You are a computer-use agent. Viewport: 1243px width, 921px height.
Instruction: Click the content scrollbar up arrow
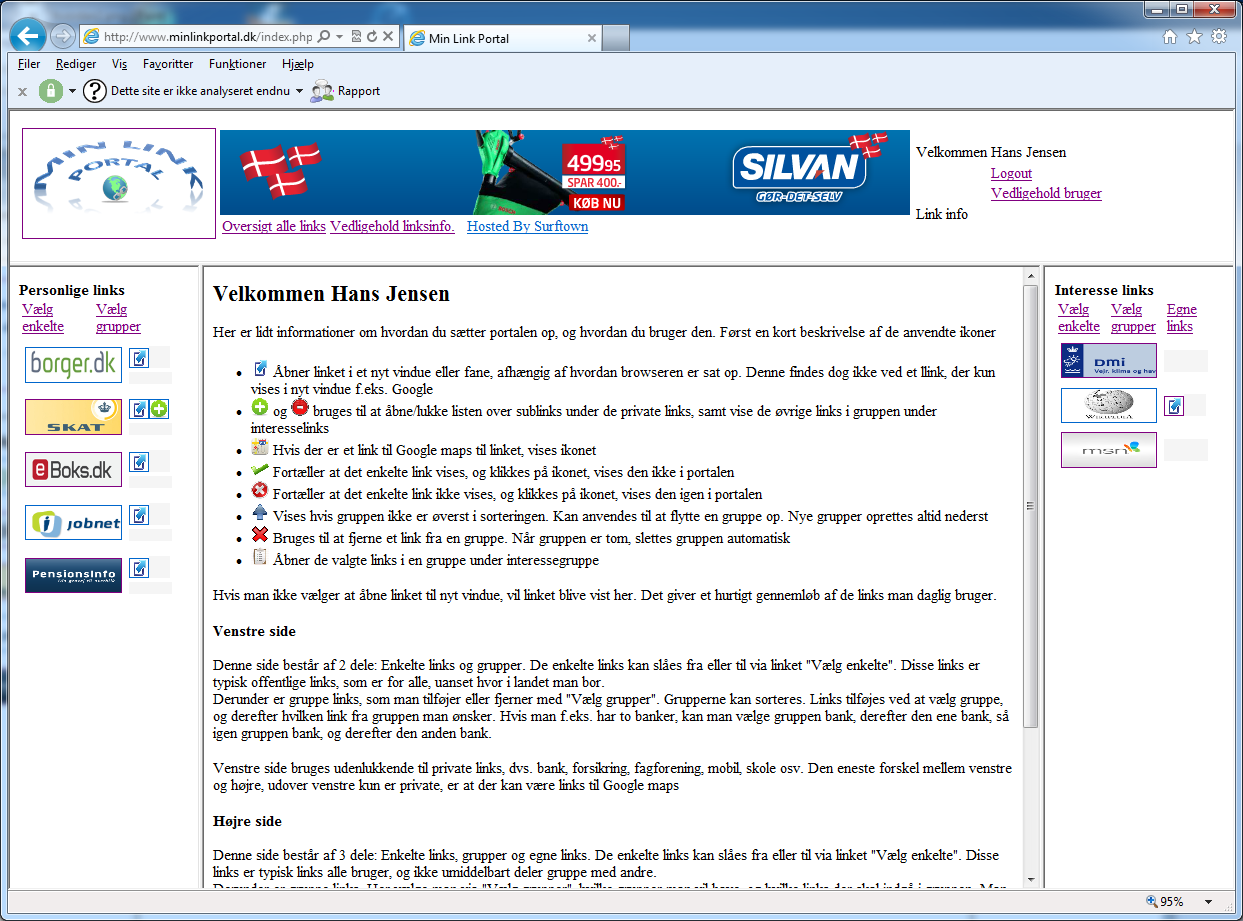click(x=1030, y=276)
